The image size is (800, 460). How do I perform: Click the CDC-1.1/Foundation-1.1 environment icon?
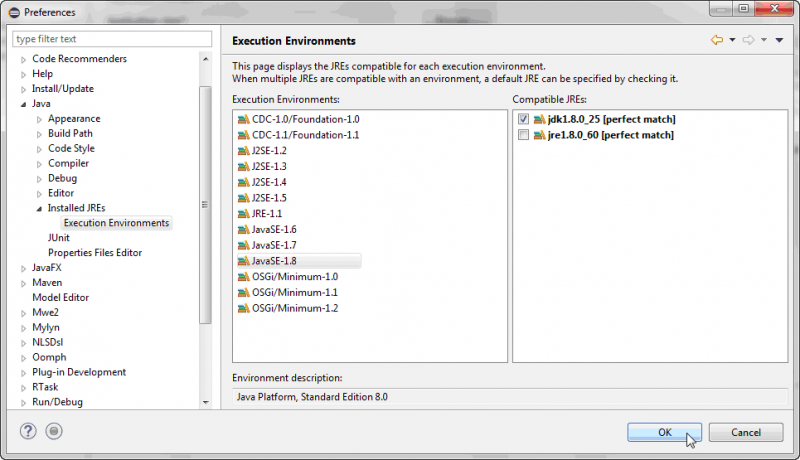[243, 135]
